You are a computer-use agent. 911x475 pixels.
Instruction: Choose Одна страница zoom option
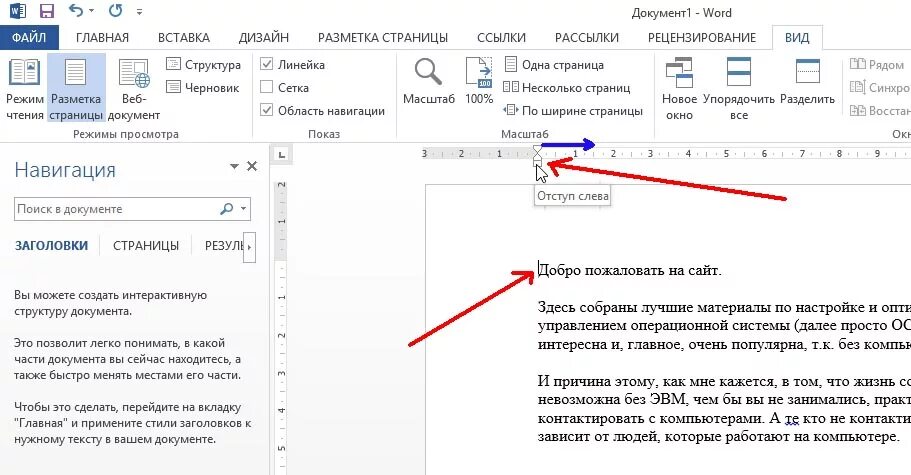[554, 64]
